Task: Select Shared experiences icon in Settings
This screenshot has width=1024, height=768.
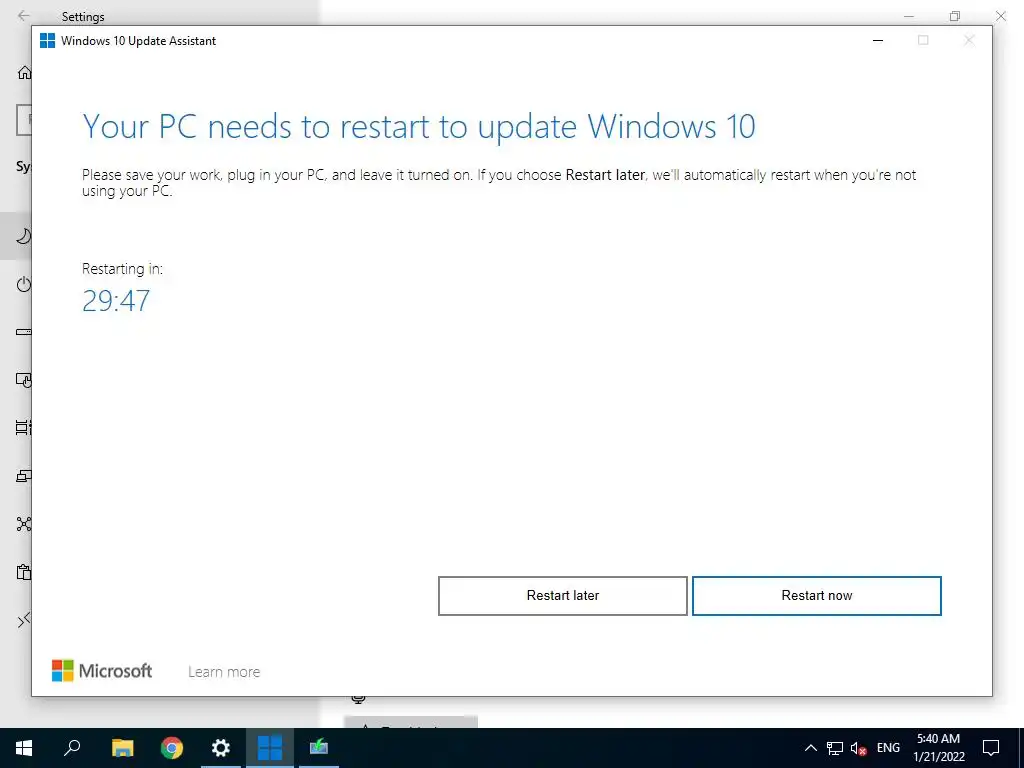Action: tap(24, 524)
